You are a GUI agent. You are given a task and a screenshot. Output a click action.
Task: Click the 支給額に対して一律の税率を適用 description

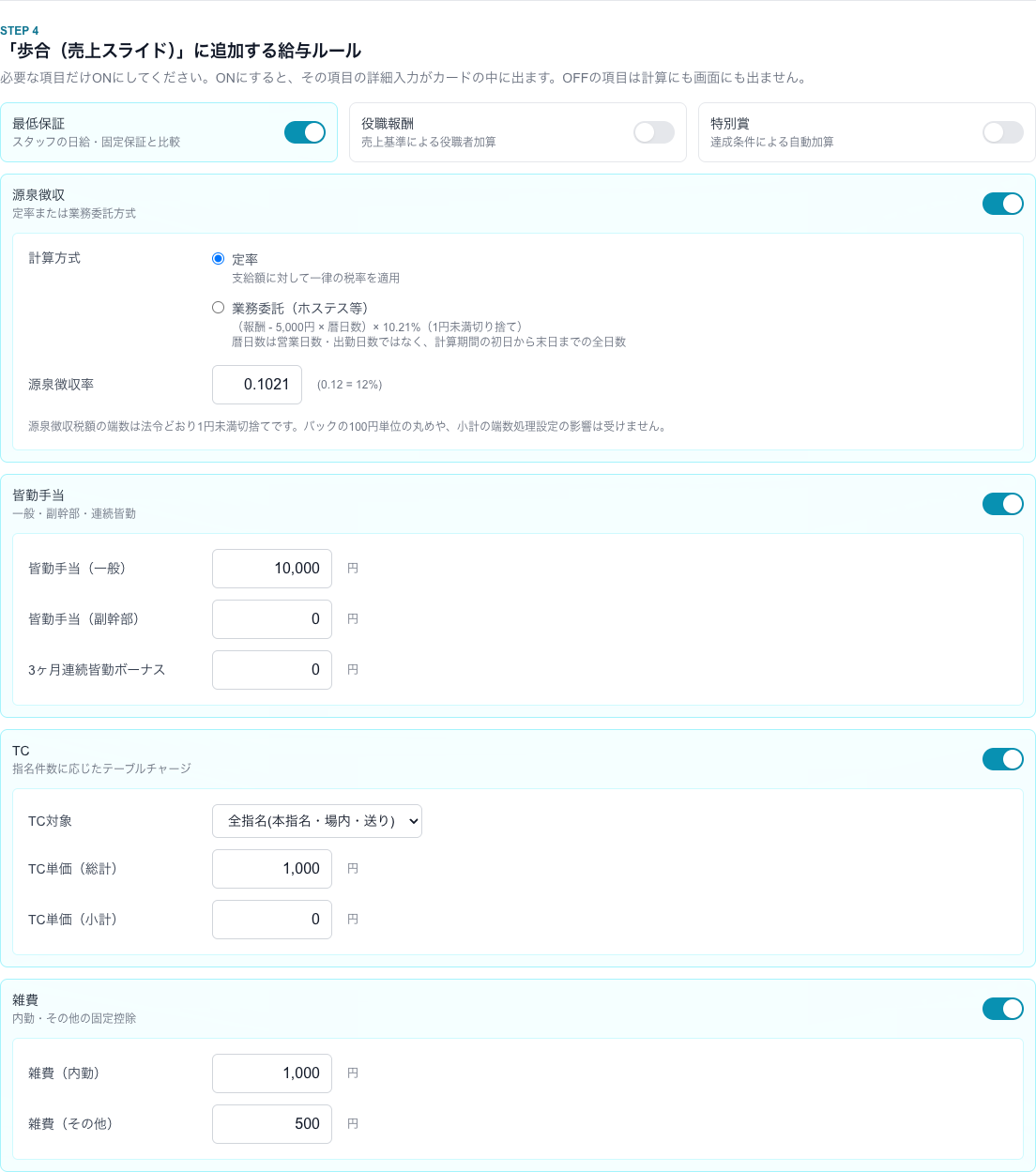316,278
